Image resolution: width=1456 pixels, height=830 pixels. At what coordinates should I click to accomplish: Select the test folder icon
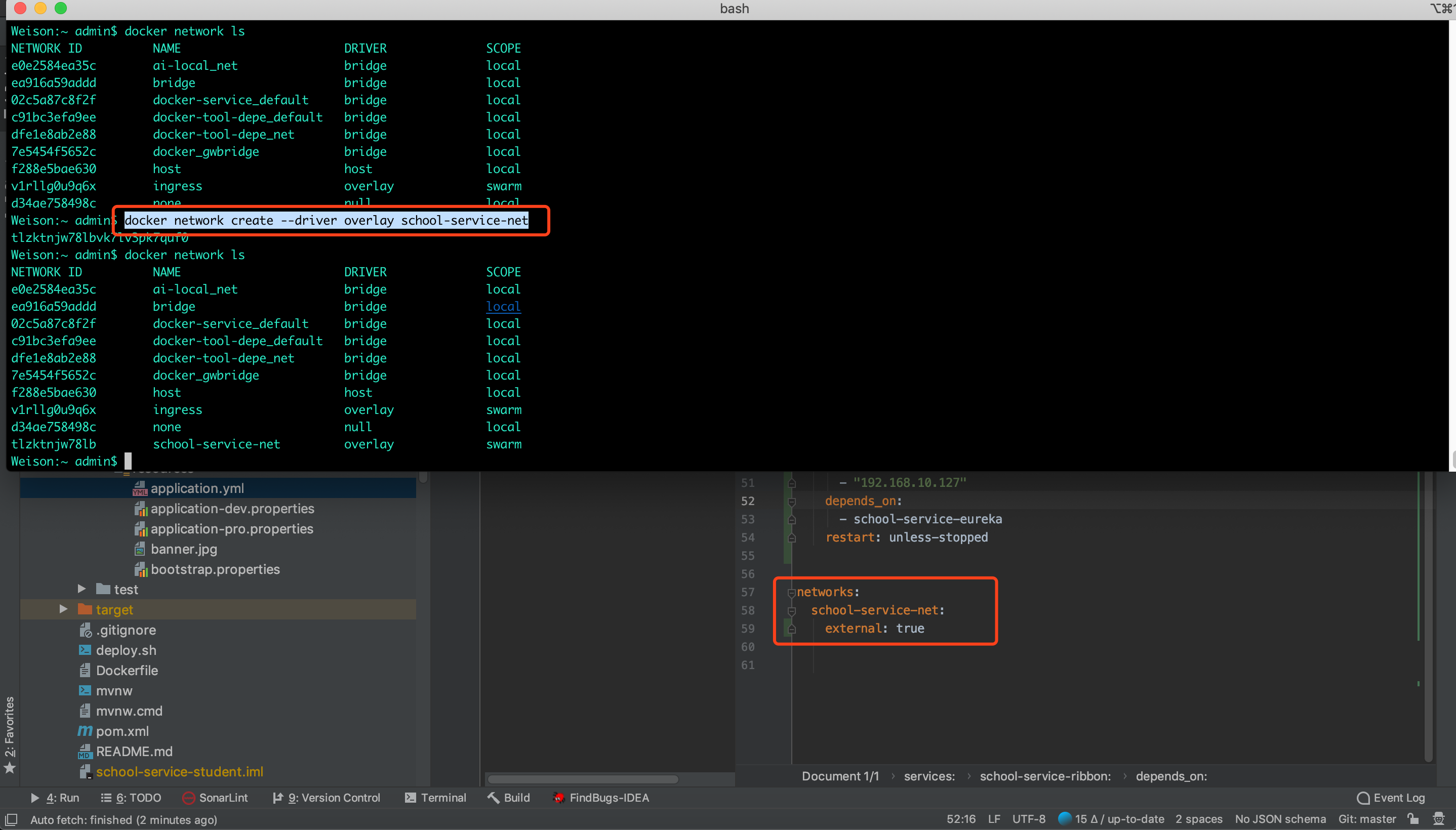pyautogui.click(x=103, y=588)
